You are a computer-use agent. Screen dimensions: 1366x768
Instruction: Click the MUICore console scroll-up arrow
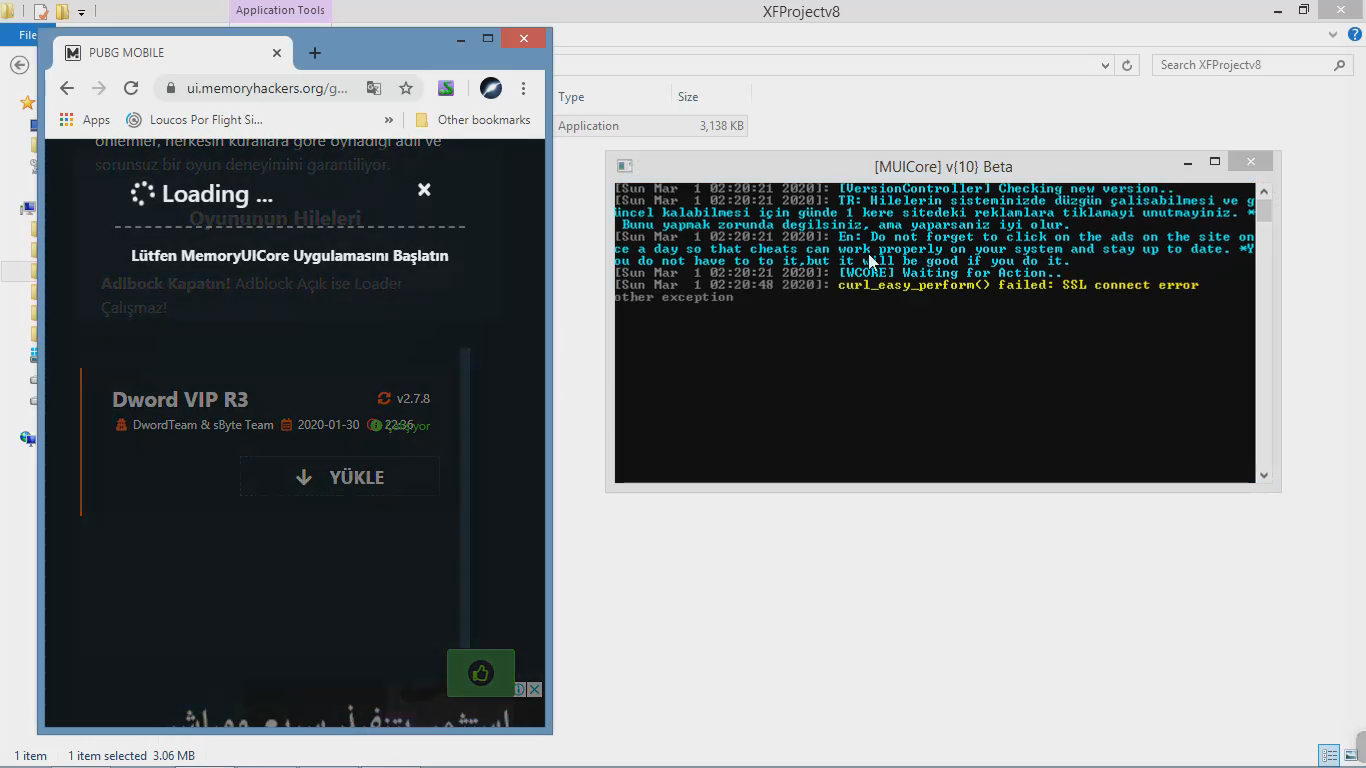[x=1264, y=191]
